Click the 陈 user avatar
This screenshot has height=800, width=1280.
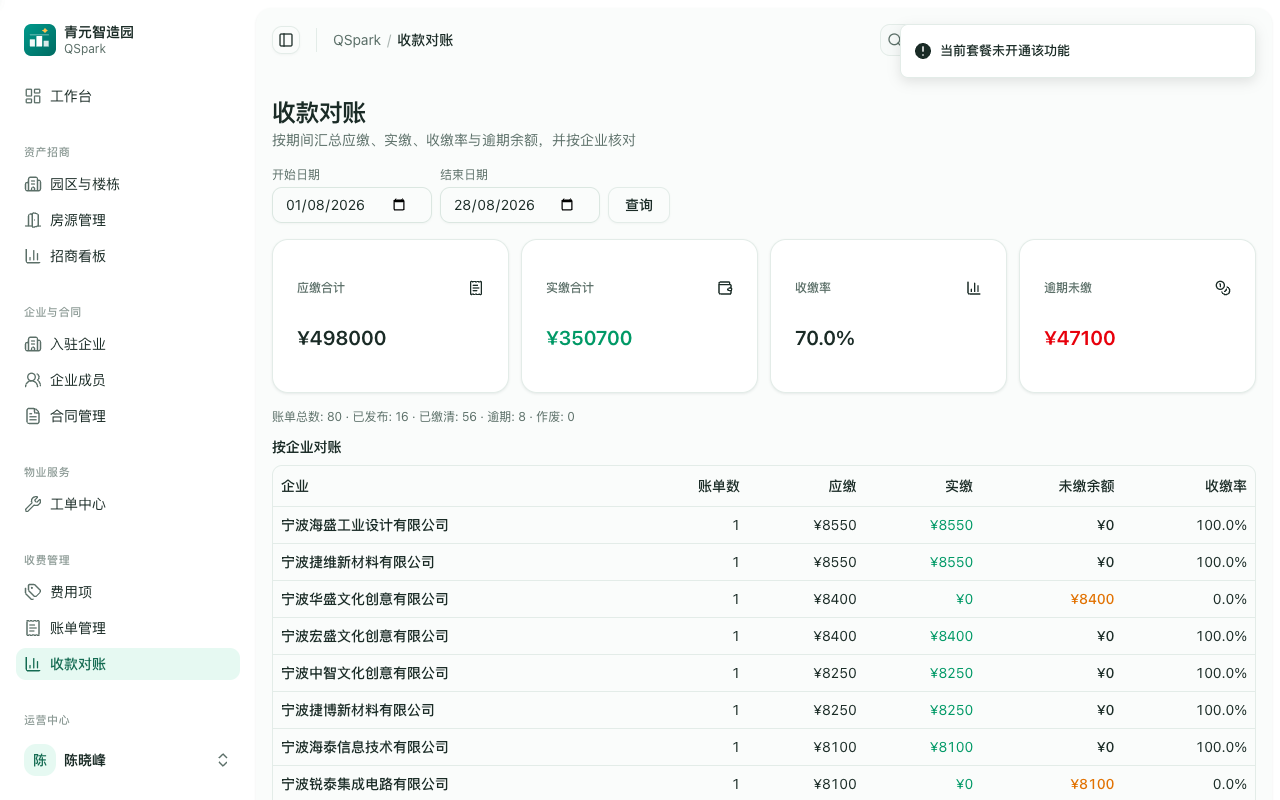click(40, 760)
